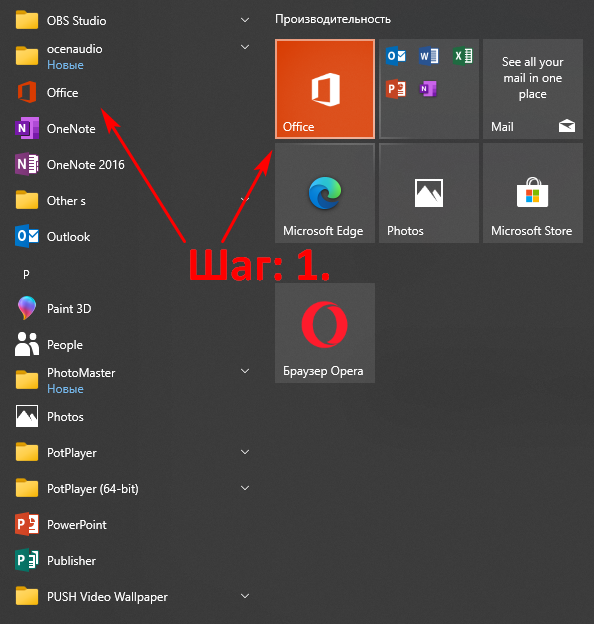
Task: Click the Браузер Opera tile label
Action: click(x=323, y=371)
